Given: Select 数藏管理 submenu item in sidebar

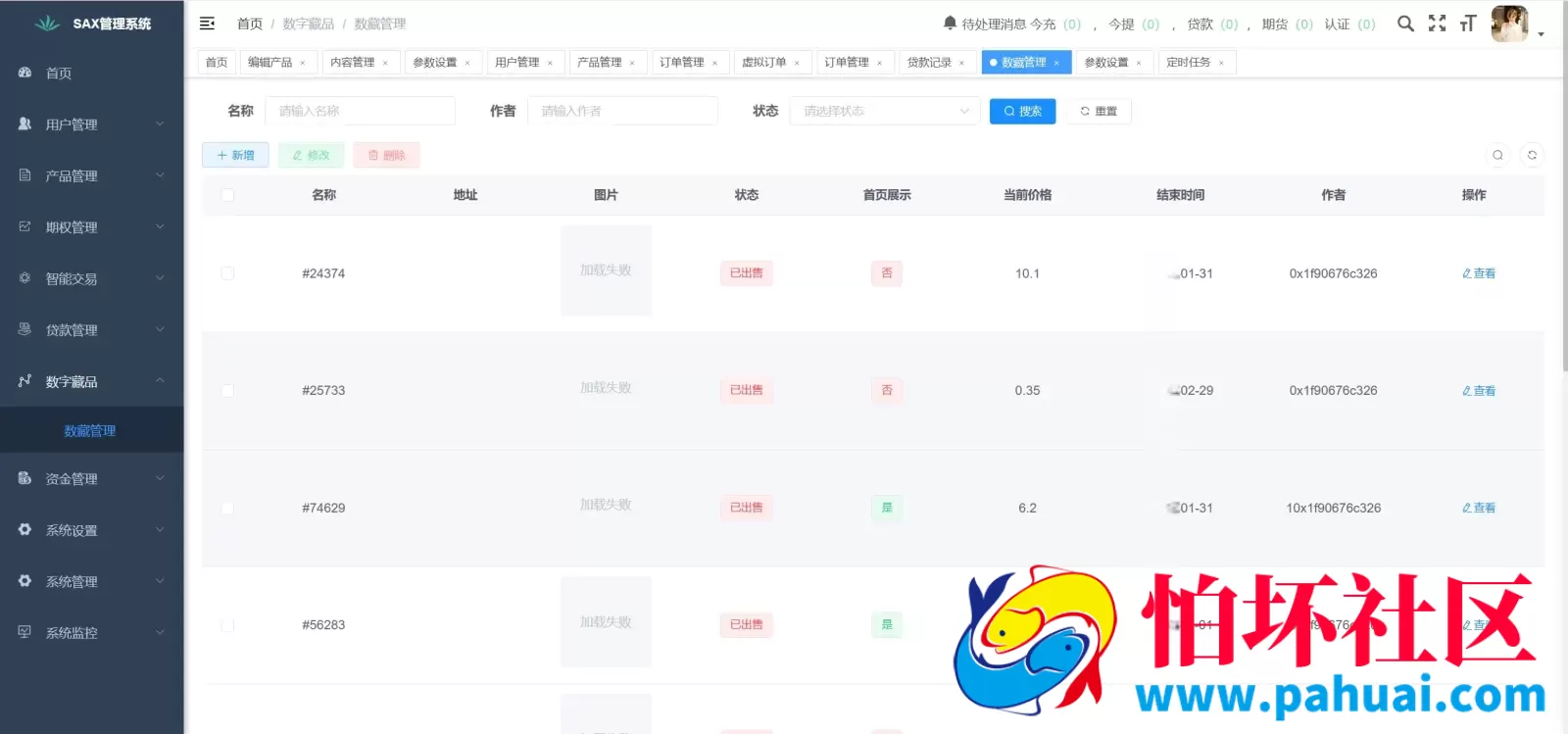Looking at the screenshot, I should click(92, 430).
